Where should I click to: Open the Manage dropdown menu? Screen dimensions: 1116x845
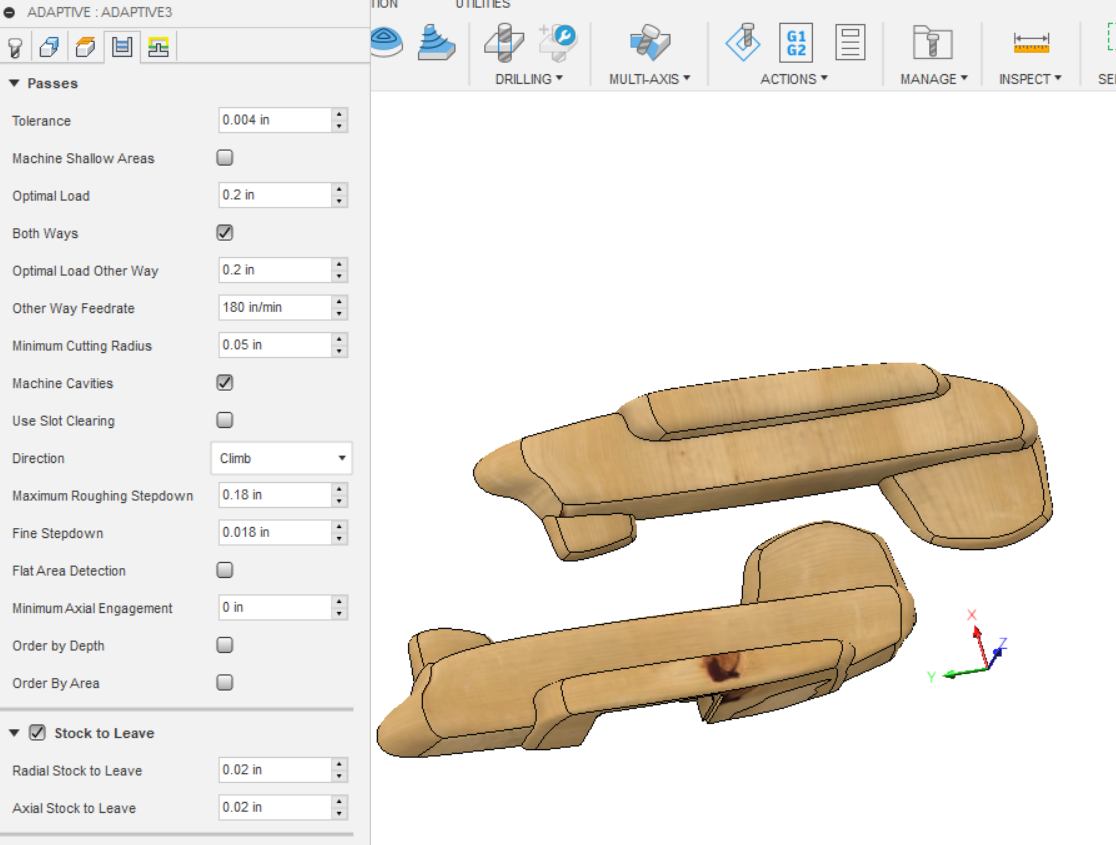click(x=933, y=79)
